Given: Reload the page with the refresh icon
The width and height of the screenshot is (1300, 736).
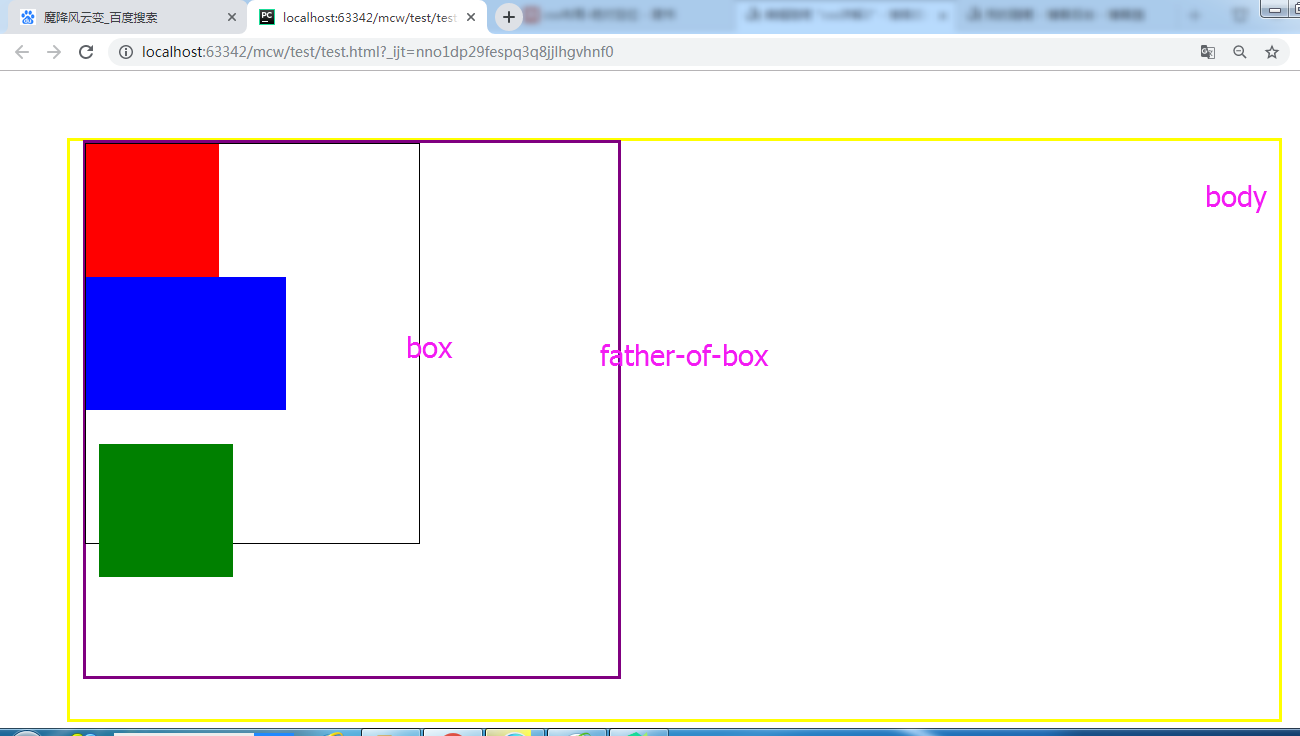Looking at the screenshot, I should [86, 52].
